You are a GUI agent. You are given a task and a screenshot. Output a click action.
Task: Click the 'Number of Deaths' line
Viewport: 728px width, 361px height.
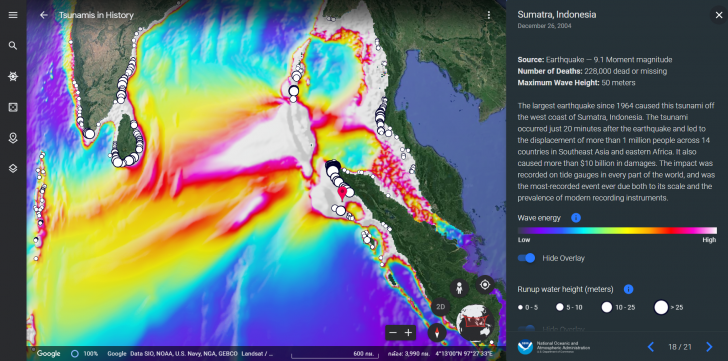click(592, 71)
